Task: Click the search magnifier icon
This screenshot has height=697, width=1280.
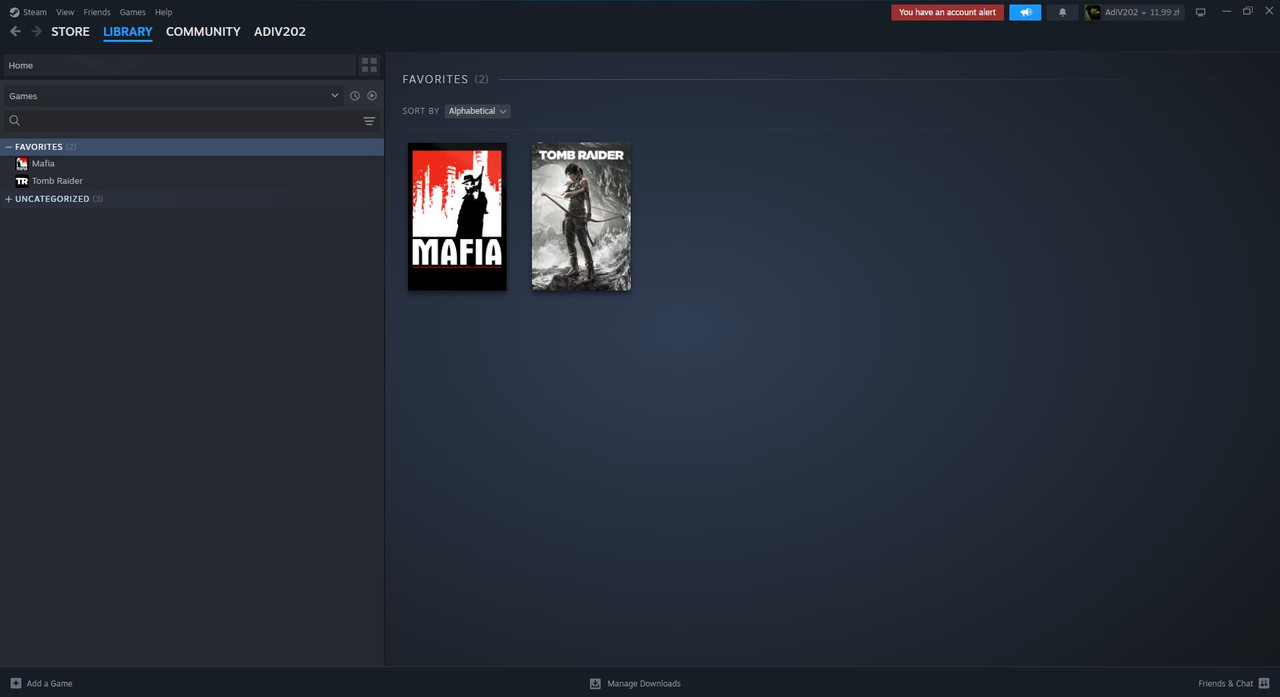Action: [x=14, y=121]
